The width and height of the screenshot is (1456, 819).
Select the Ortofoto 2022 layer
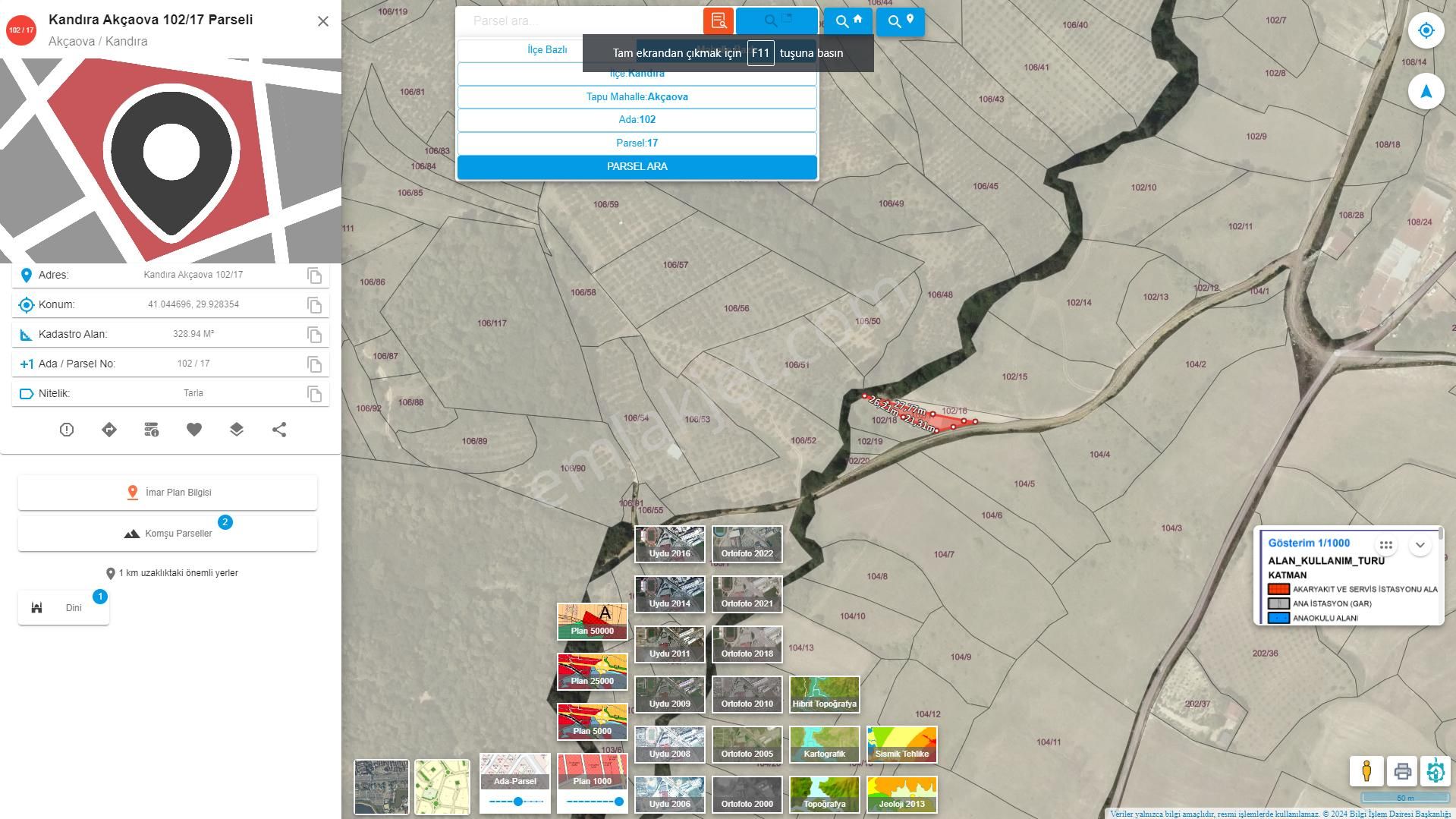(x=747, y=544)
